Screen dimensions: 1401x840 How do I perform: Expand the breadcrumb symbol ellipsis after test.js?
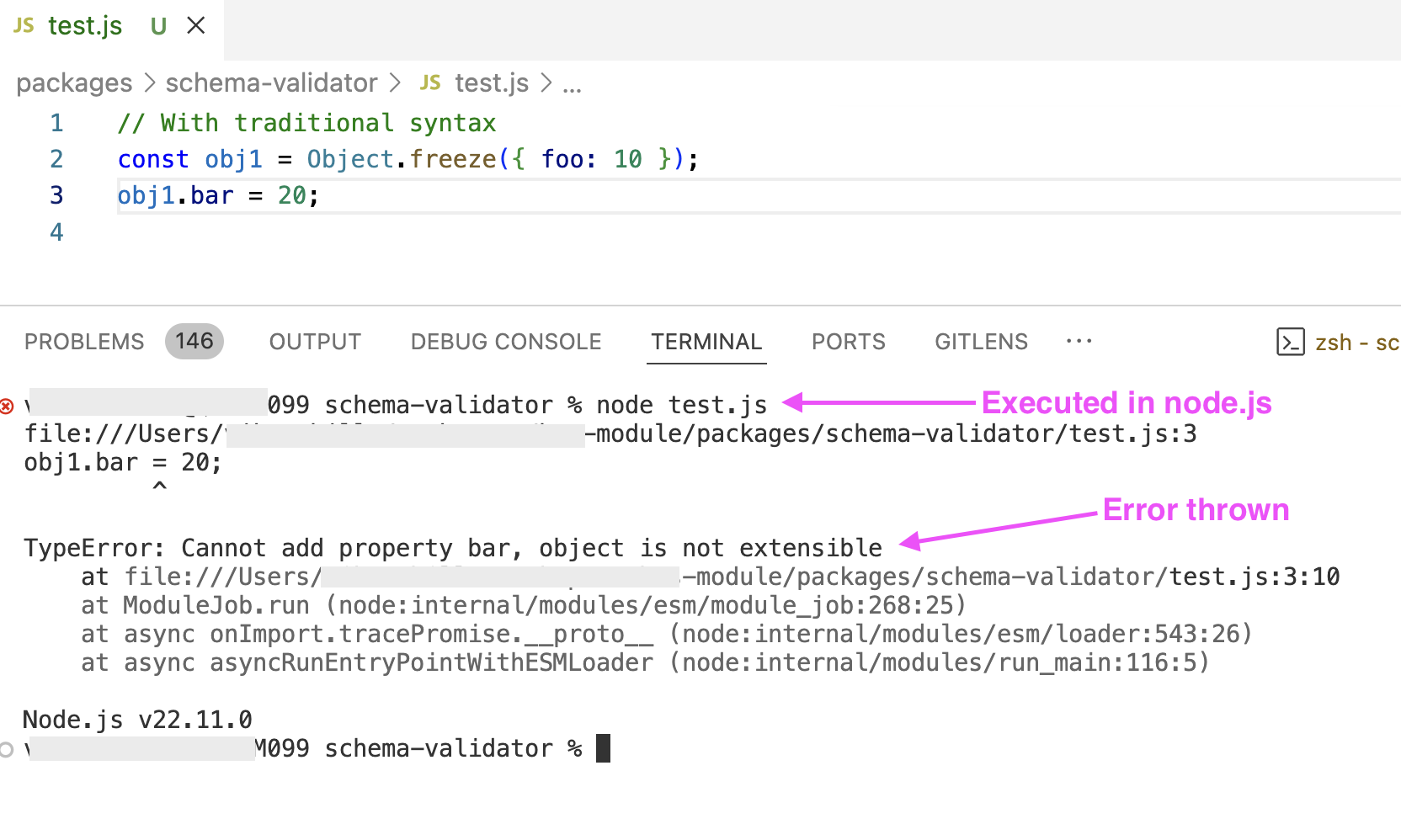click(572, 84)
